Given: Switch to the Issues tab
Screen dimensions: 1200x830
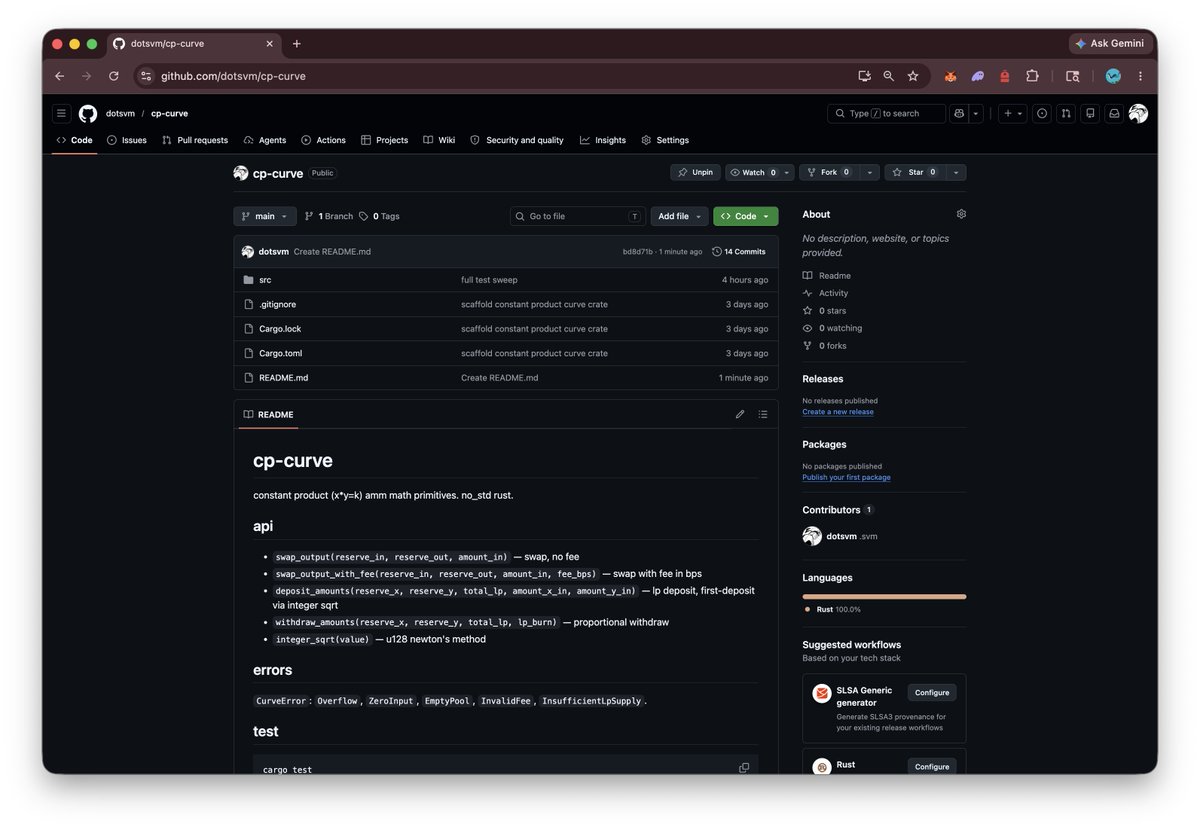Looking at the screenshot, I should [127, 140].
